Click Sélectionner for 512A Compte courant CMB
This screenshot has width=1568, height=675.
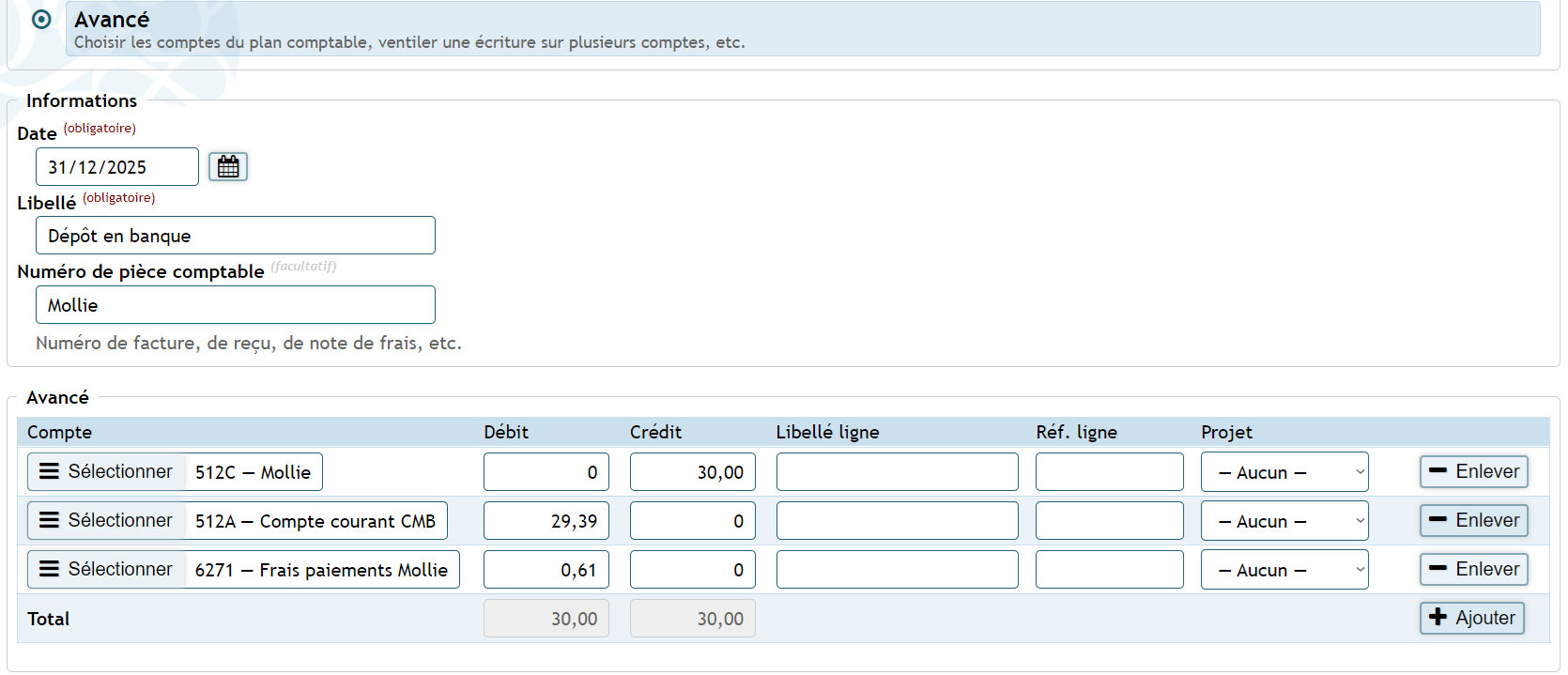[x=106, y=521]
